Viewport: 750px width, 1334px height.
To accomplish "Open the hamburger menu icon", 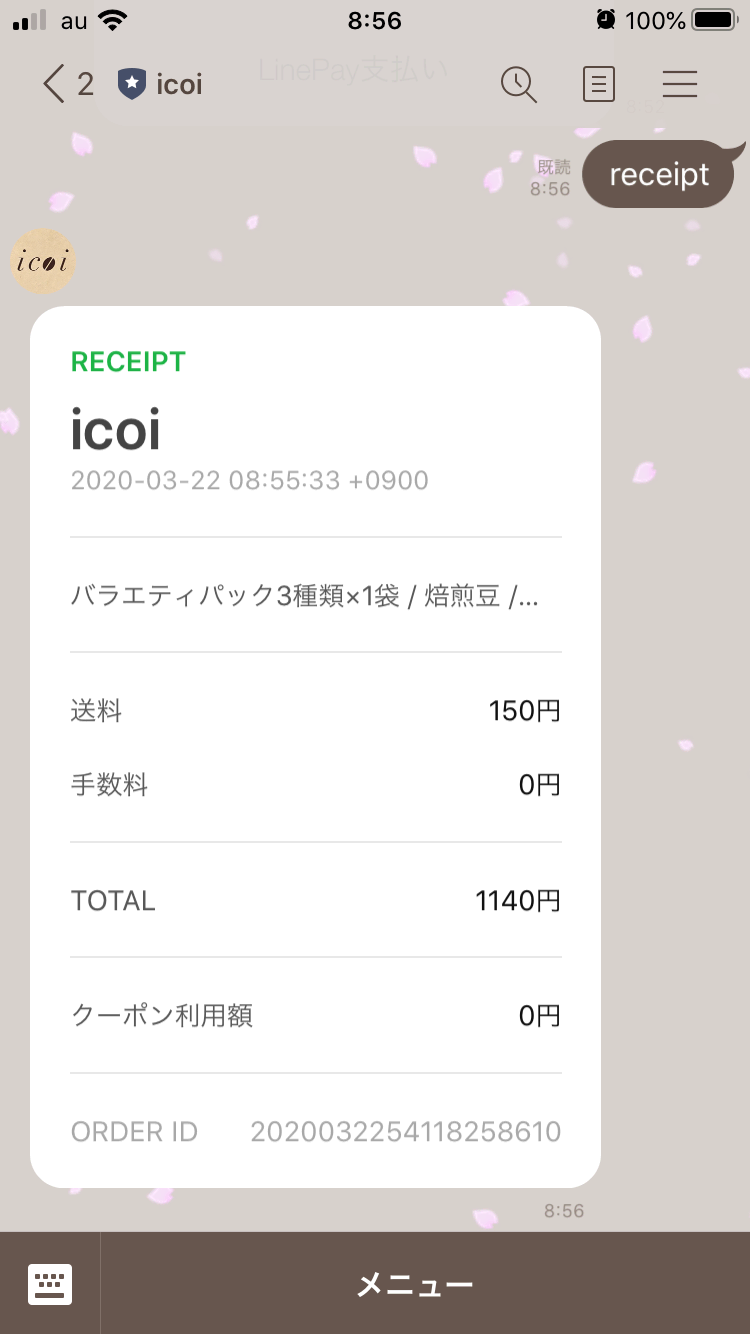I will point(680,84).
